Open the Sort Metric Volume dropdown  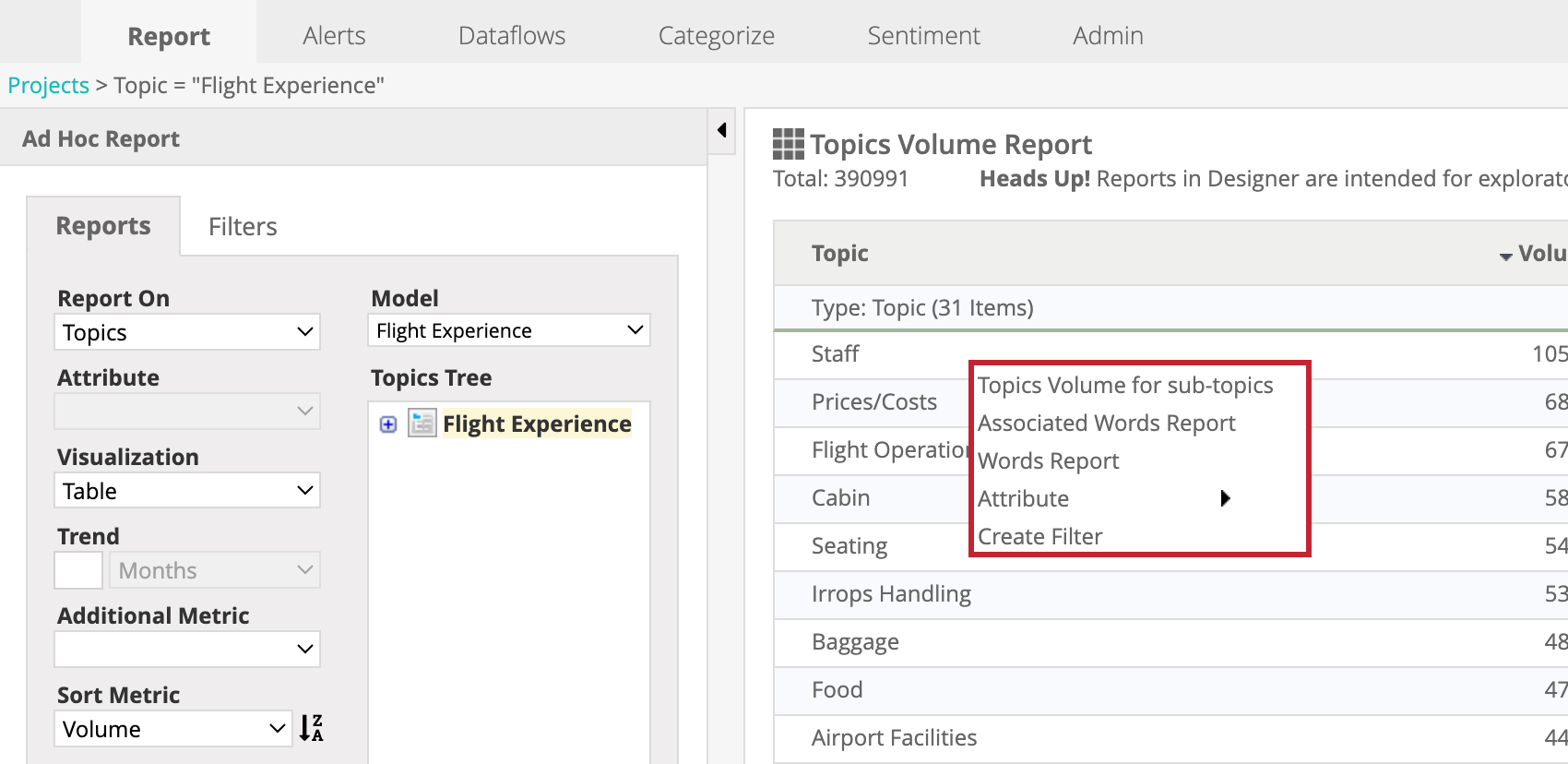coord(173,729)
